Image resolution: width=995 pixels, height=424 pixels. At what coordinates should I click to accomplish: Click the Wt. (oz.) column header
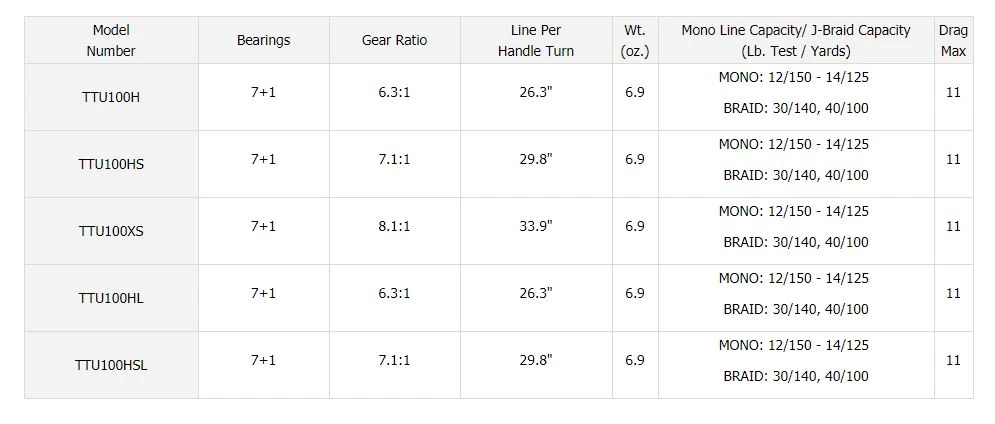pos(635,40)
